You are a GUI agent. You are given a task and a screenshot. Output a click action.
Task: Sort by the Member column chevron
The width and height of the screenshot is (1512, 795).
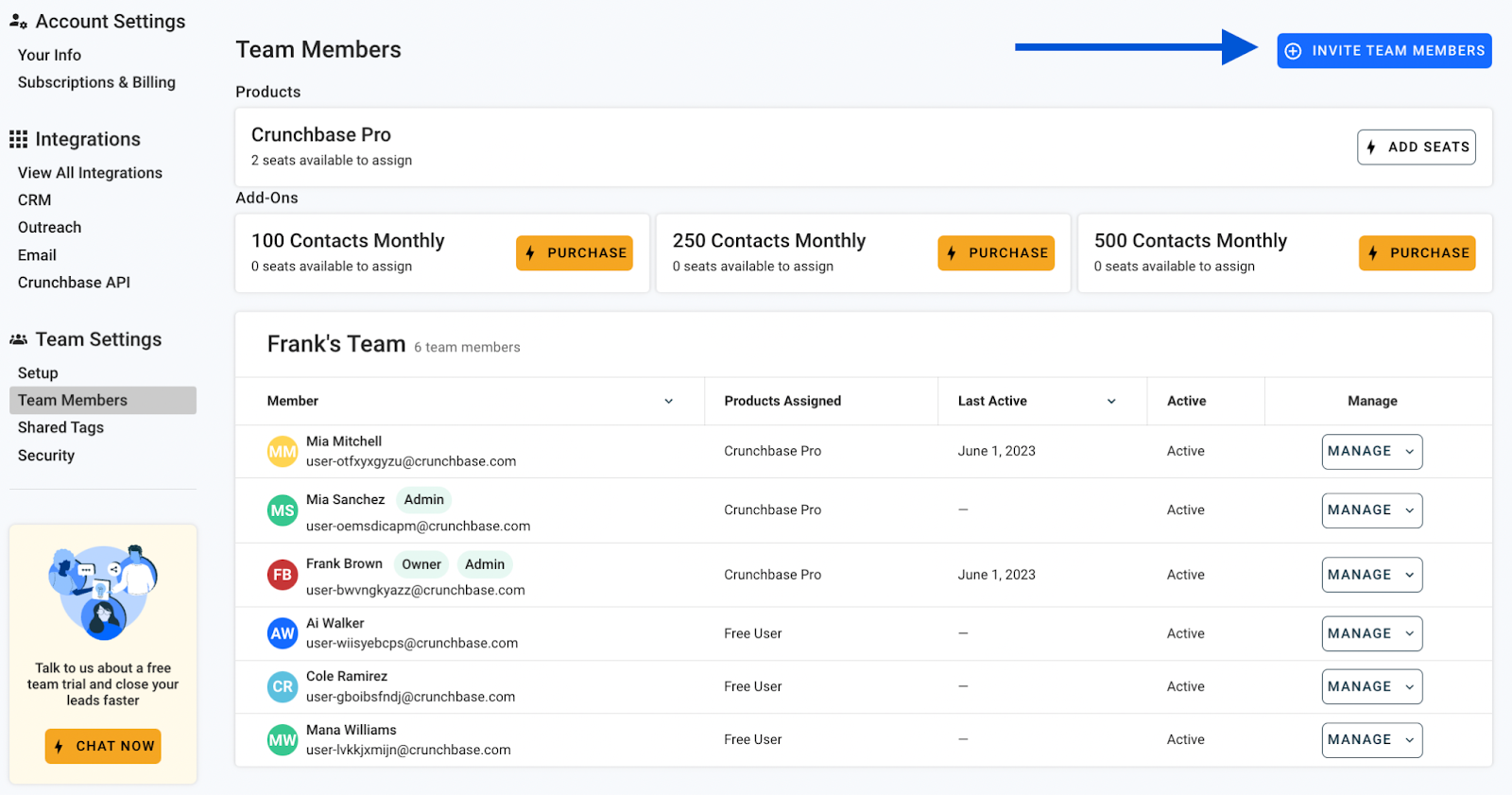point(669,402)
